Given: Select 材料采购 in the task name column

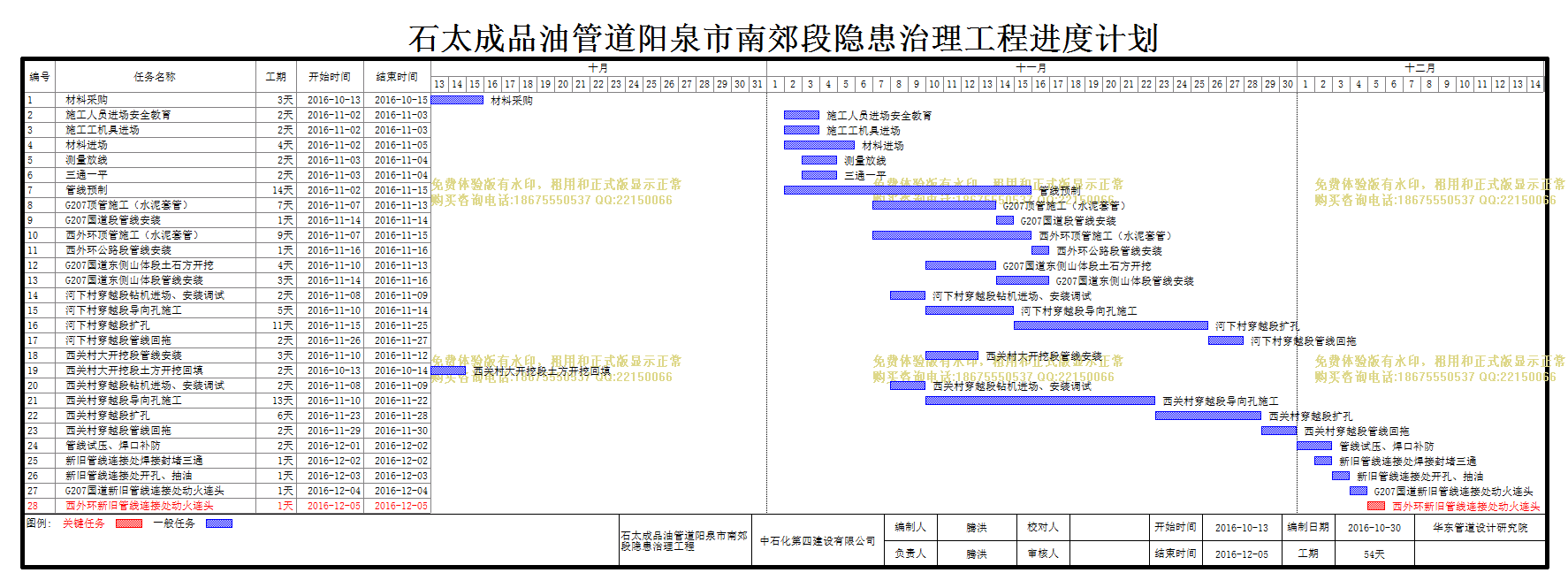Looking at the screenshot, I should (87, 100).
